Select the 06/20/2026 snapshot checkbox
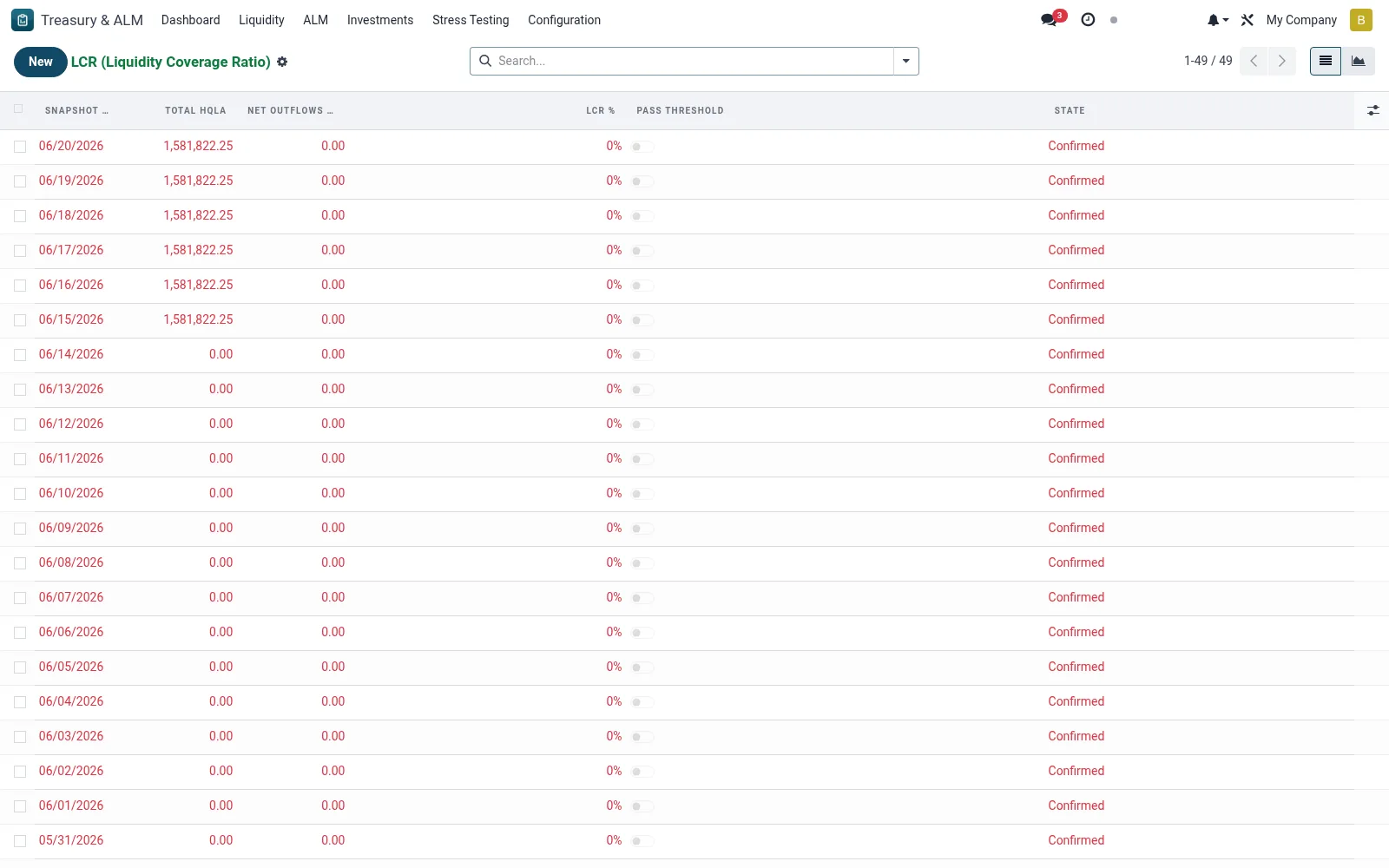The image size is (1389, 868). 20,147
